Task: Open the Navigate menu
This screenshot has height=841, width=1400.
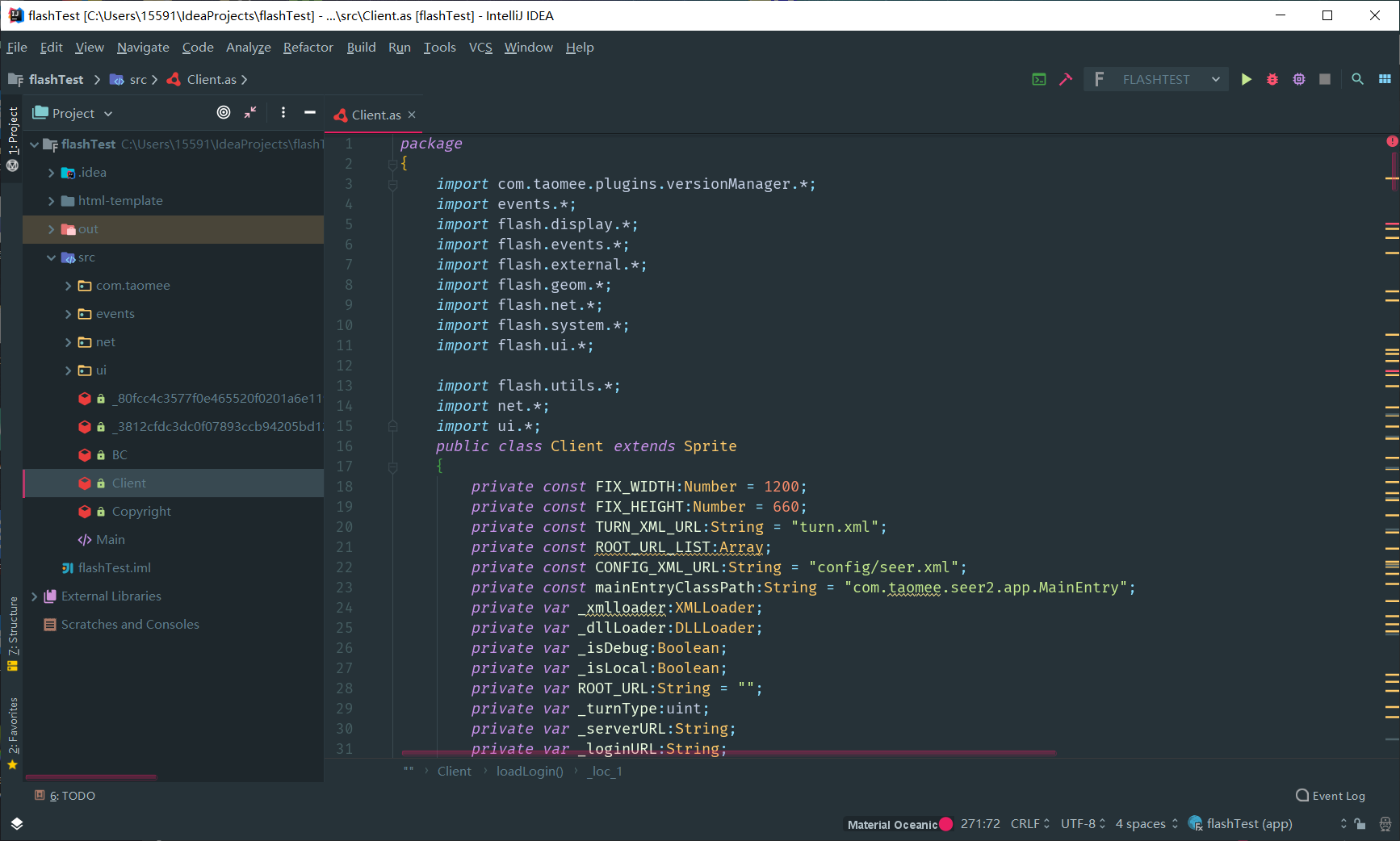Action: [x=143, y=48]
